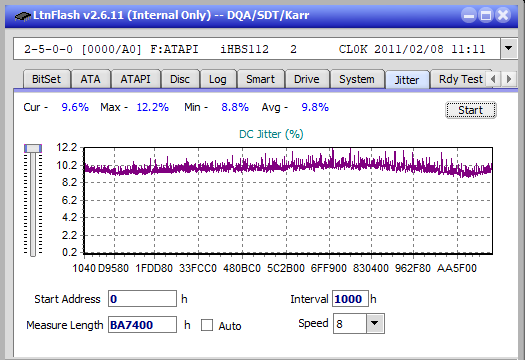Maximize the LtnFlash window
The width and height of the screenshot is (525, 360).
pyautogui.click(x=486, y=15)
